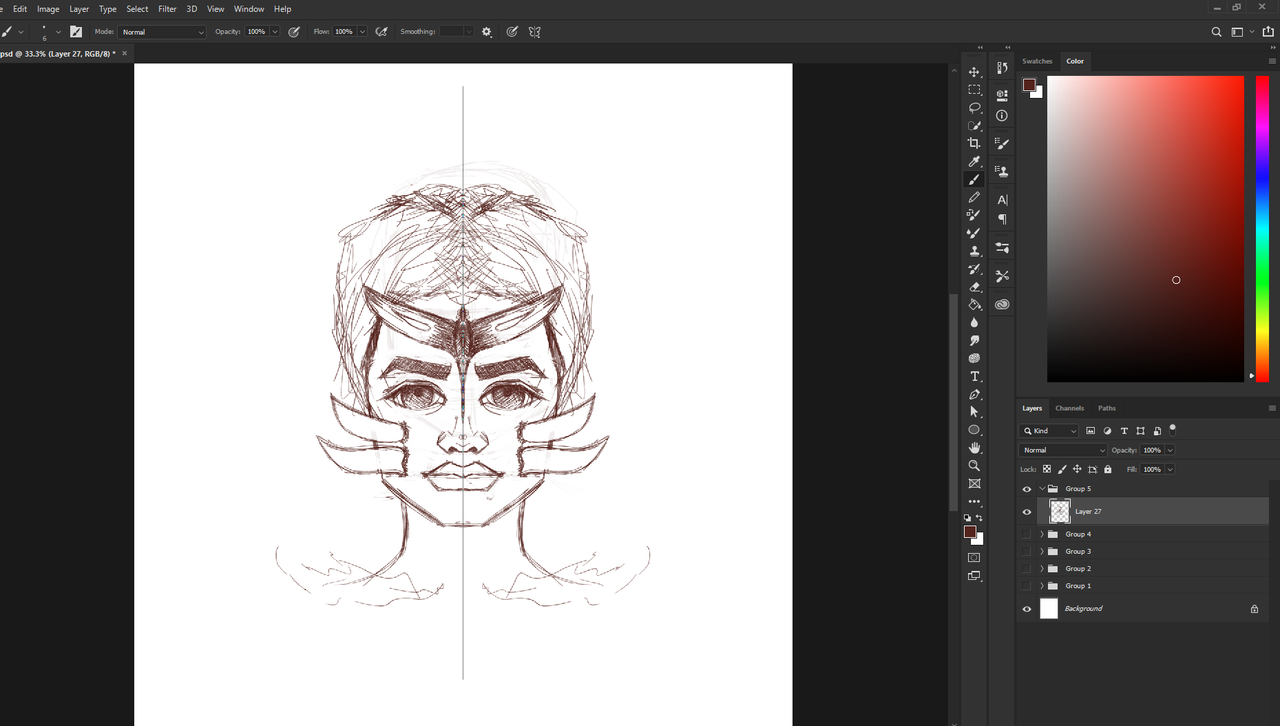Hide Layer 27 visibility eye

[1026, 511]
